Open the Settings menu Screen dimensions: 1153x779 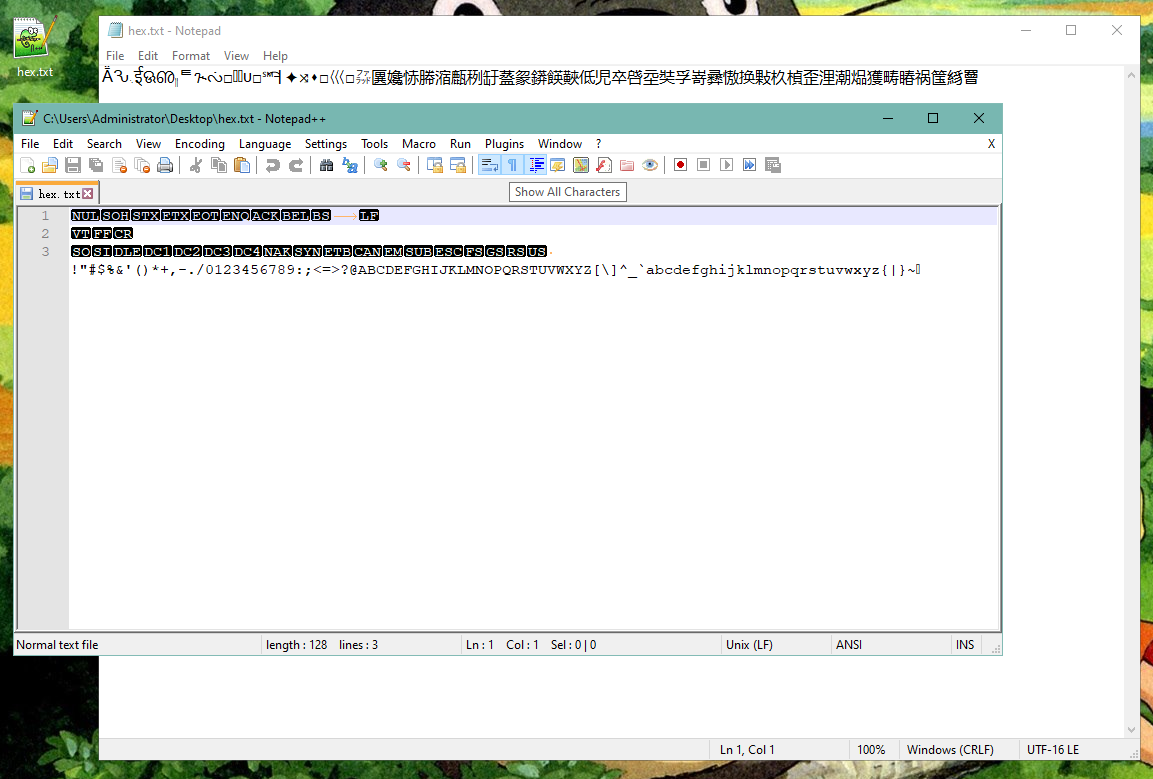[x=326, y=143]
